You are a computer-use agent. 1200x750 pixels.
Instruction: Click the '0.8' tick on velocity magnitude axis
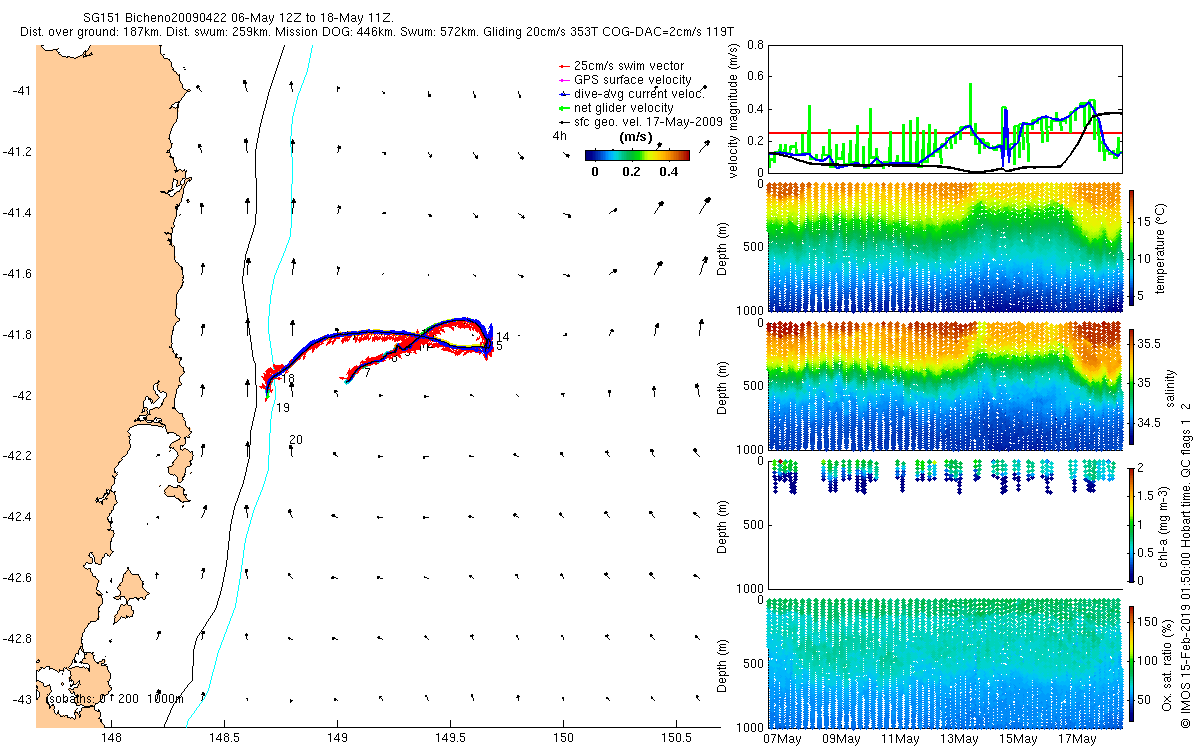754,45
